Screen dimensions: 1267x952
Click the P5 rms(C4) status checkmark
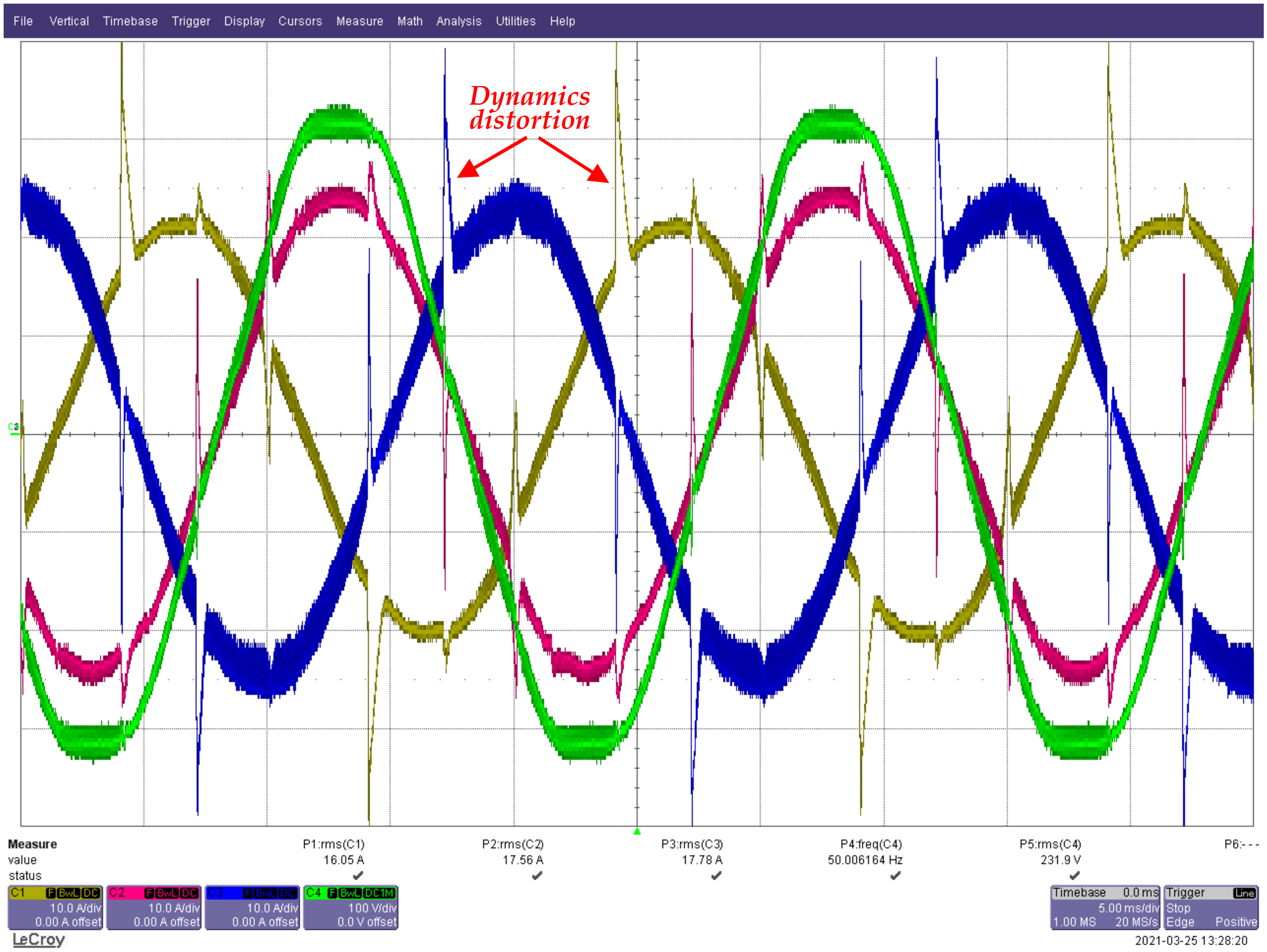[x=1075, y=875]
